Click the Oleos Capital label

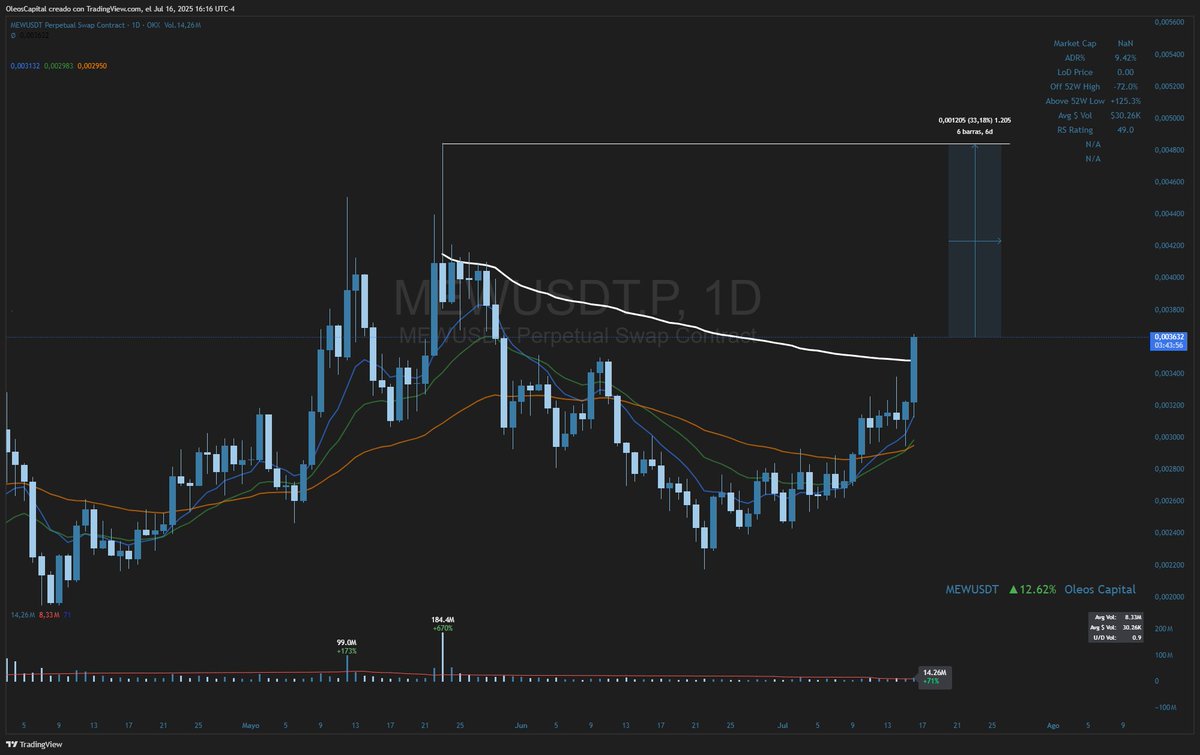pos(1102,589)
